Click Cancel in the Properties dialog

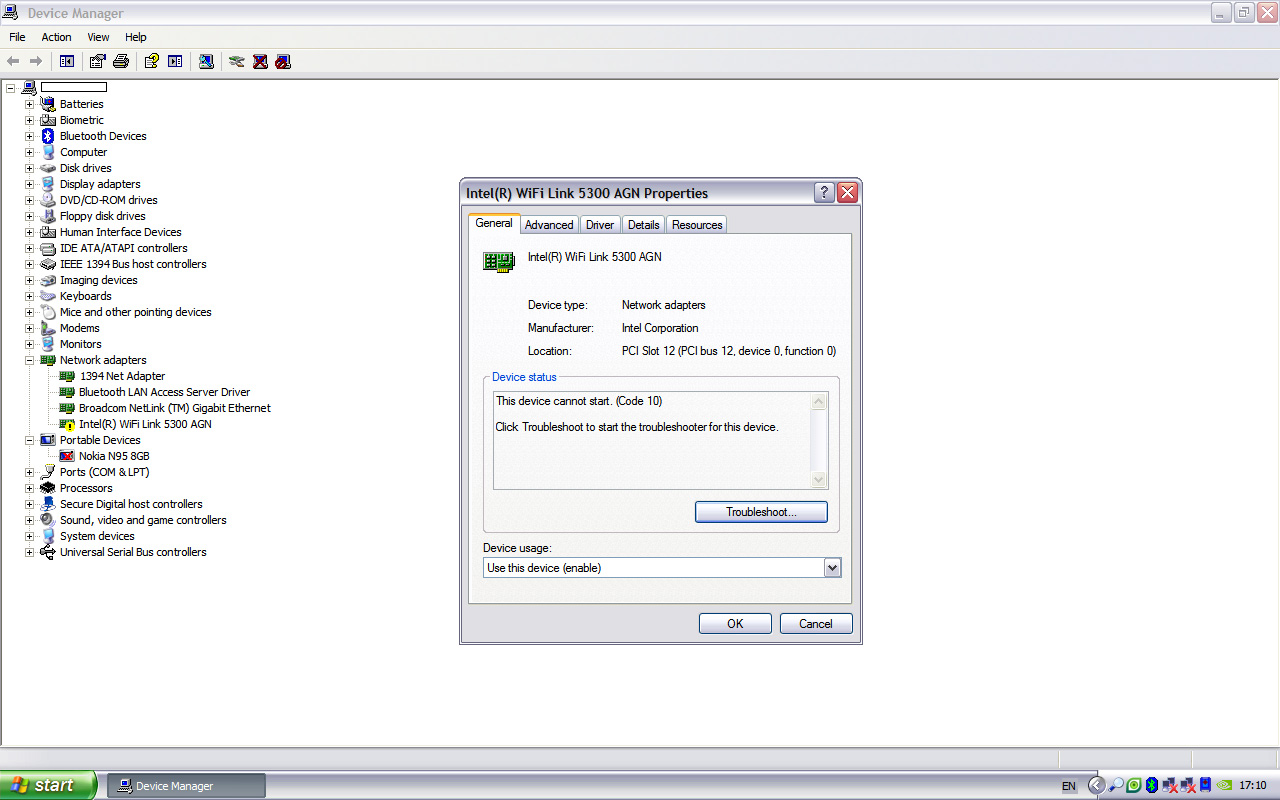click(x=816, y=624)
